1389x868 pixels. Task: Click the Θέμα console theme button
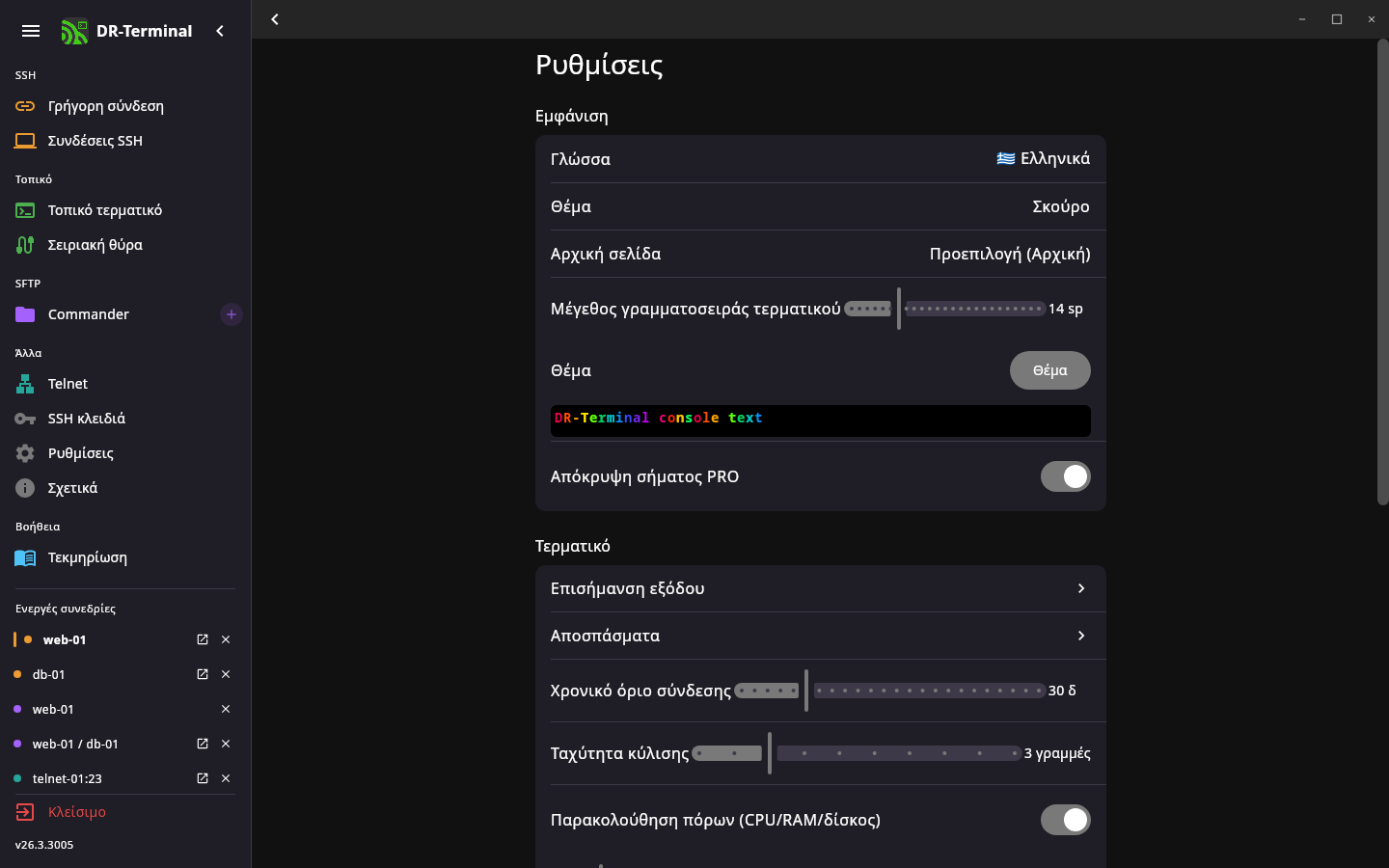coord(1050,370)
